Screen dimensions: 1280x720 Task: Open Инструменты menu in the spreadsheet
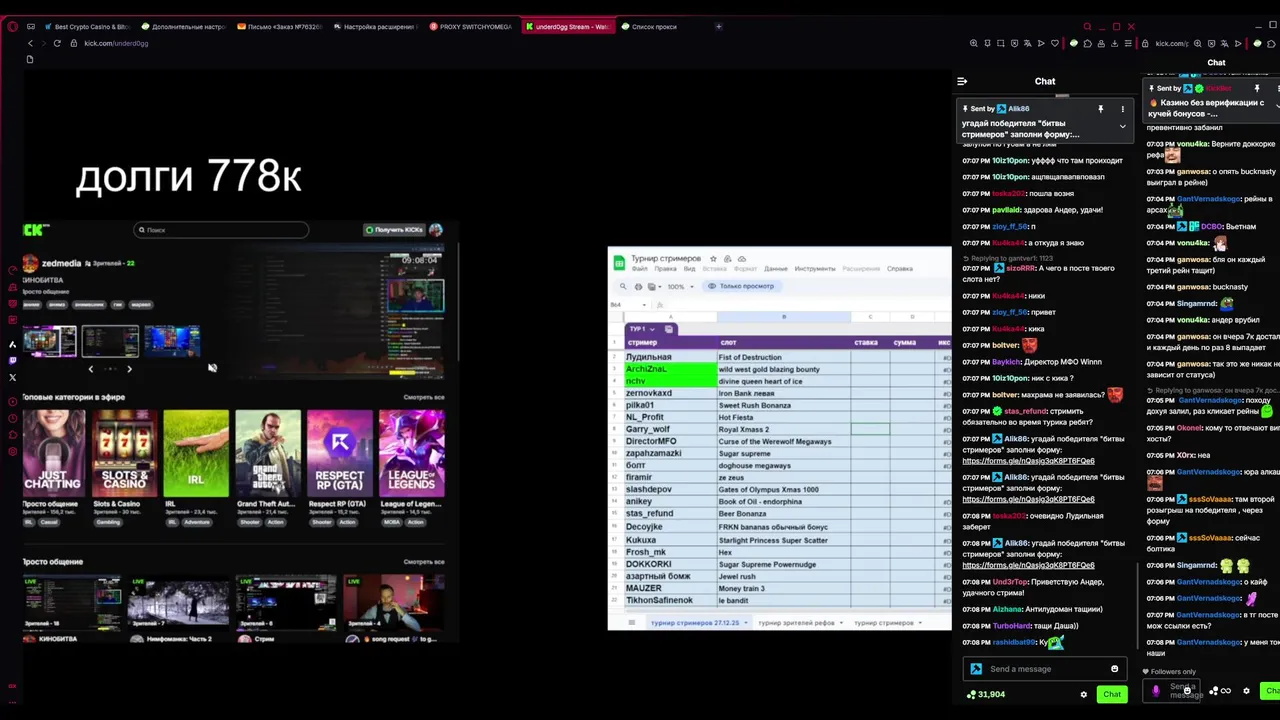click(815, 269)
